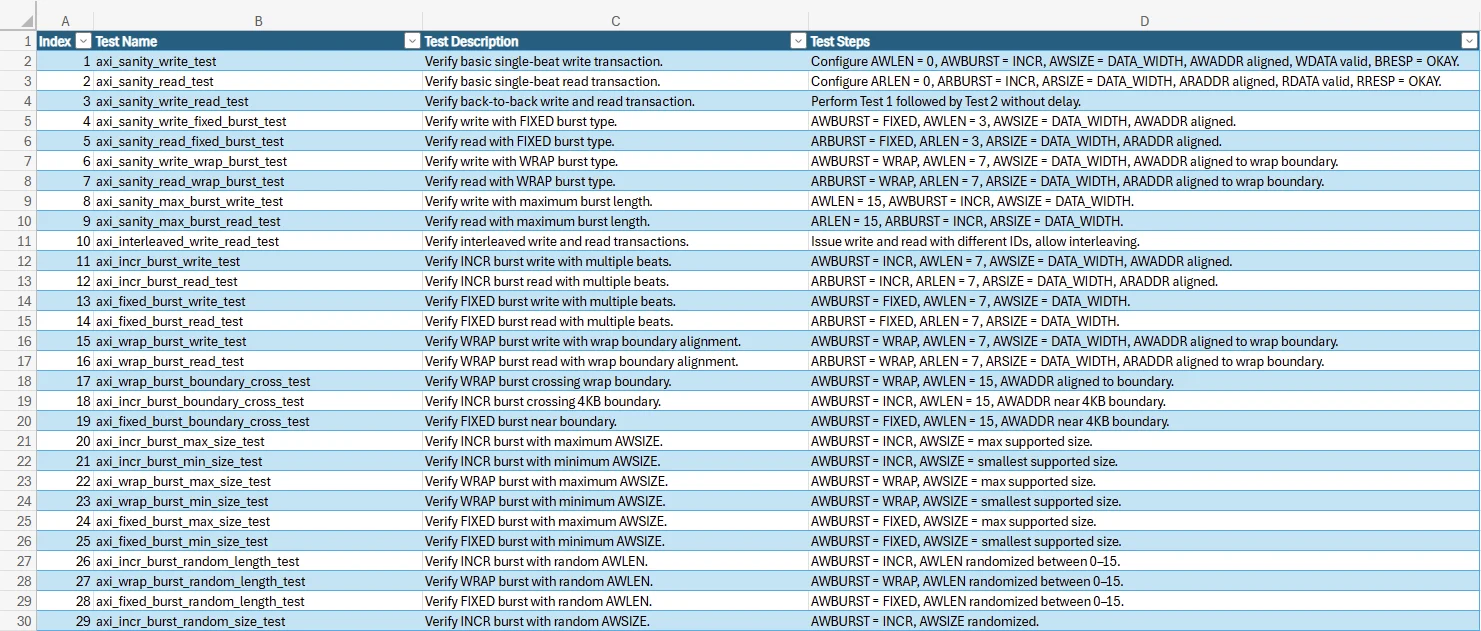This screenshot has height=631, width=1481.
Task: Select column A header
Action: click(65, 21)
